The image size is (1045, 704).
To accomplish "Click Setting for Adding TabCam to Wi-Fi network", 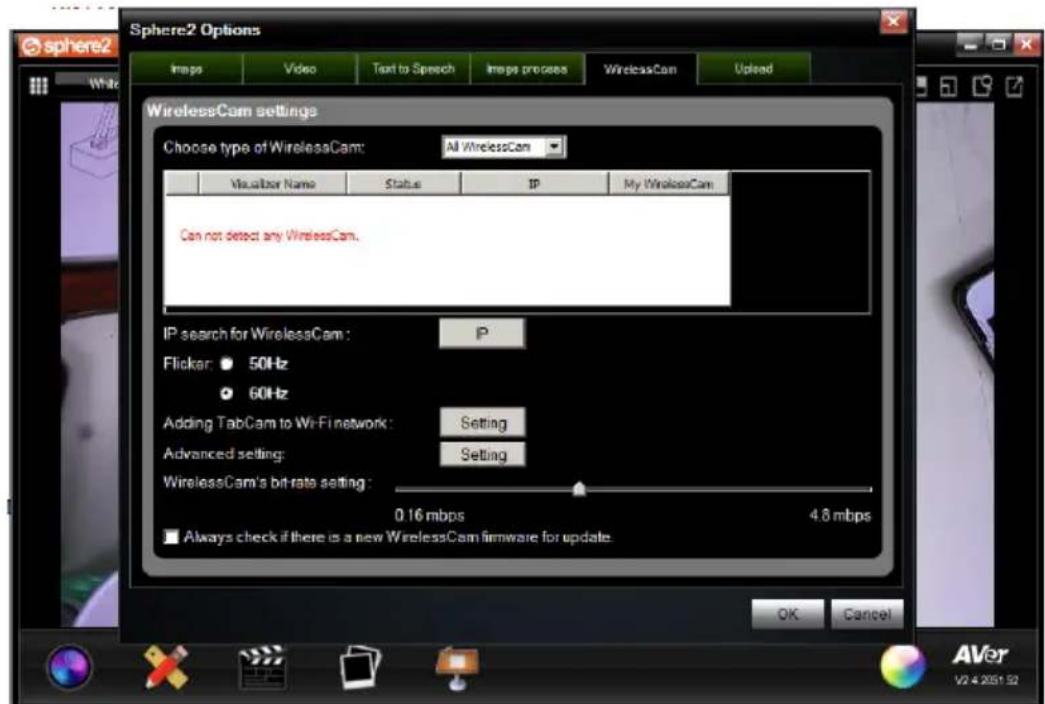I will click(x=483, y=423).
